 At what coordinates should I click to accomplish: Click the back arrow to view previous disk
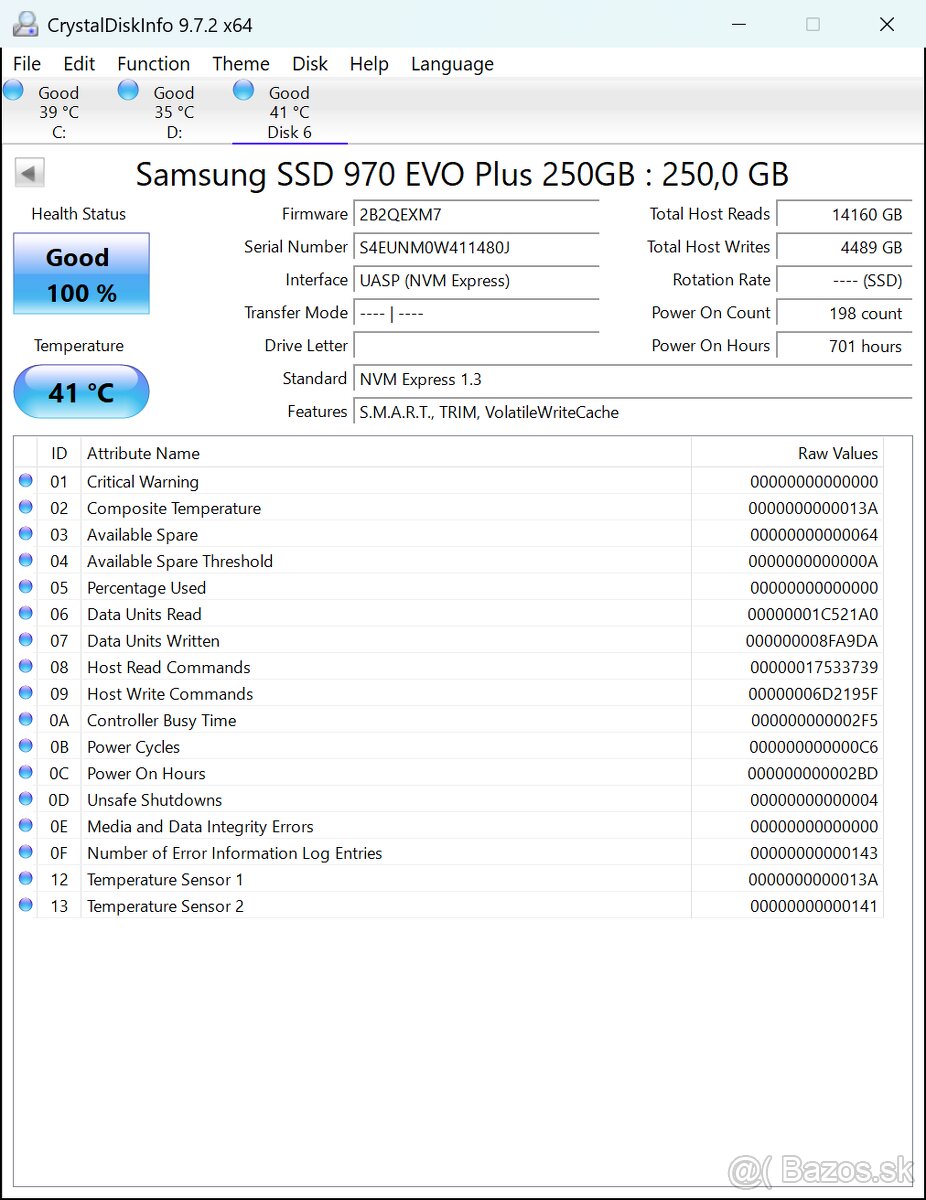(x=29, y=172)
